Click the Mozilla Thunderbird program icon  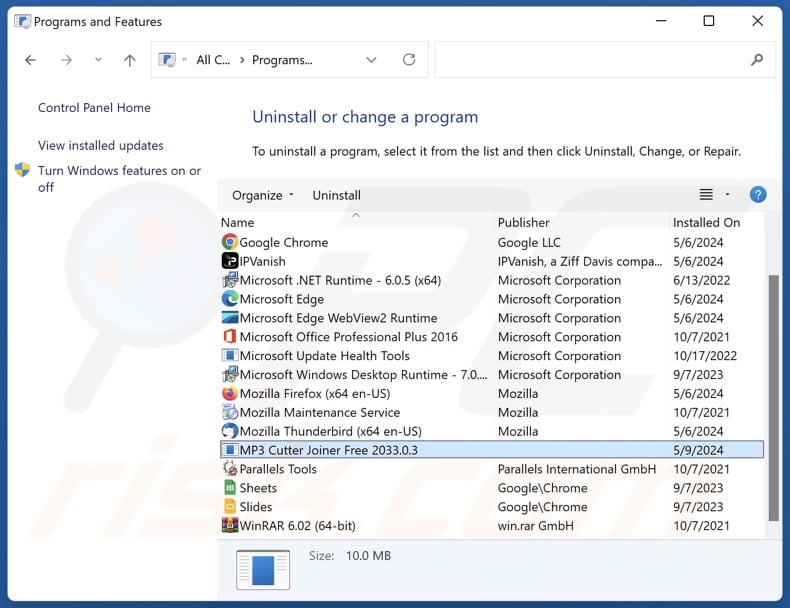click(x=230, y=431)
